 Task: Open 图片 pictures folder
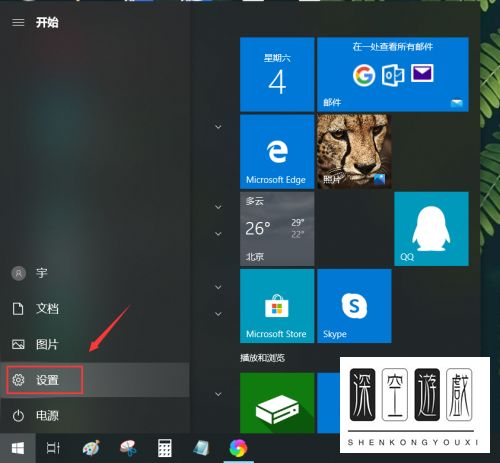point(95,344)
